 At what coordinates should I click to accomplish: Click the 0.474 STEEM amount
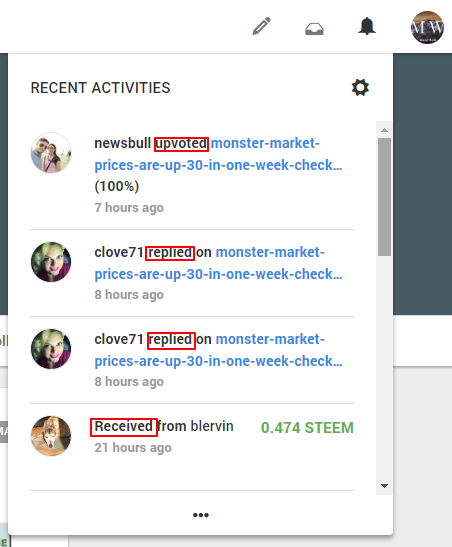307,428
